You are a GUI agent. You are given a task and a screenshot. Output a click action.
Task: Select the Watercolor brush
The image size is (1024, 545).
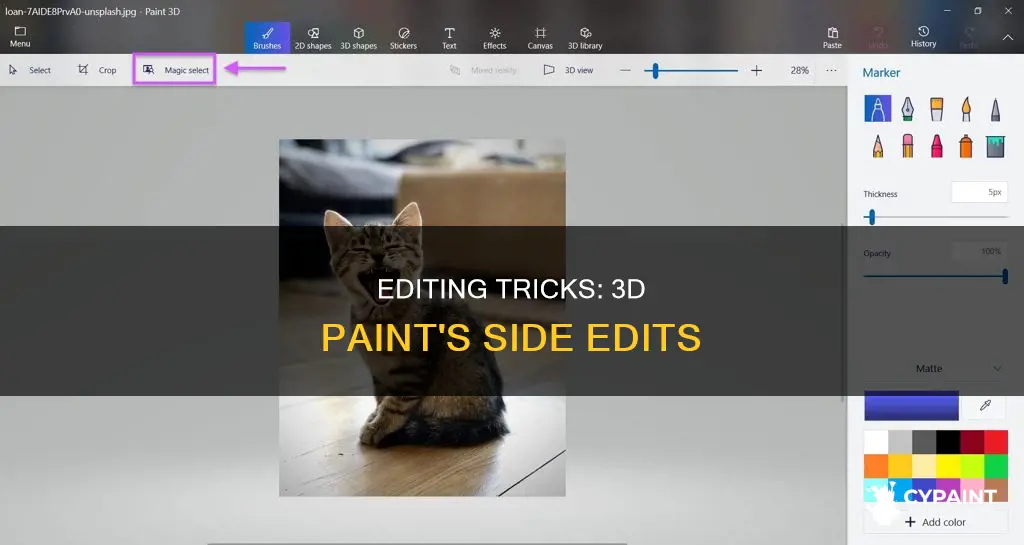tap(966, 108)
